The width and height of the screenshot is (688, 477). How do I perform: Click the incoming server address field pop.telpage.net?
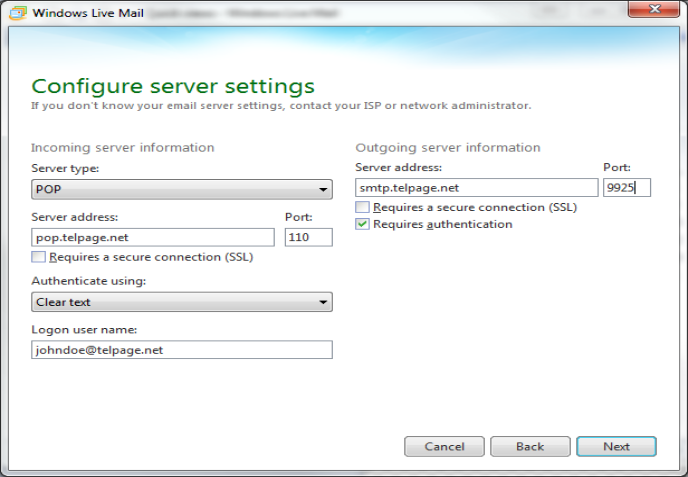pyautogui.click(x=153, y=237)
